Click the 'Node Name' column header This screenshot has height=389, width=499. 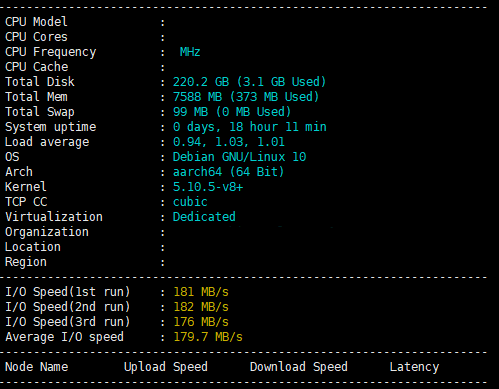click(37, 367)
